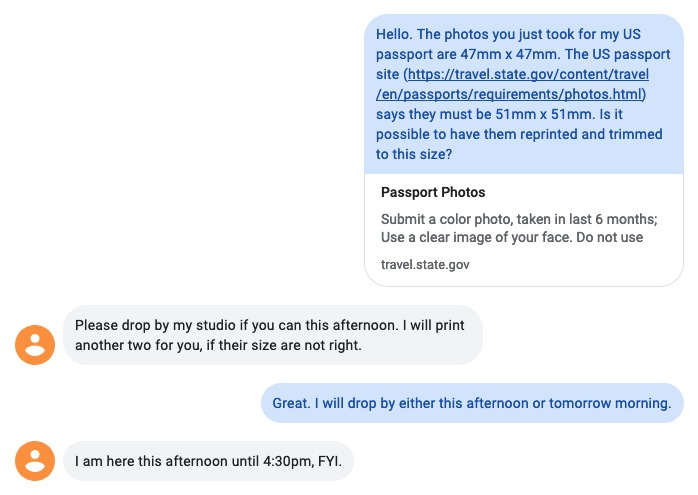This screenshot has width=698, height=495.
Task: Select the 'Please drop by my studio' message
Action: [273, 335]
